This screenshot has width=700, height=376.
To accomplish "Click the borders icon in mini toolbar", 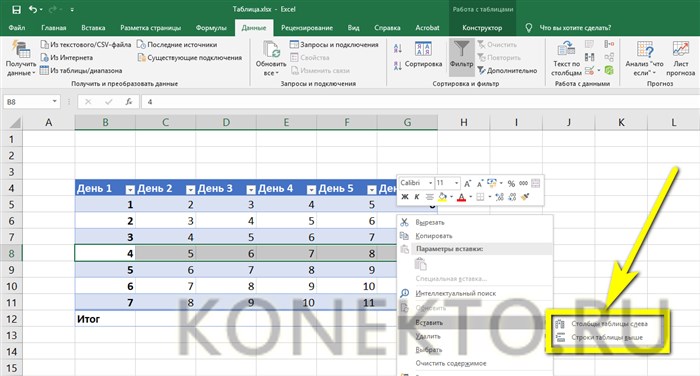I will [480, 197].
